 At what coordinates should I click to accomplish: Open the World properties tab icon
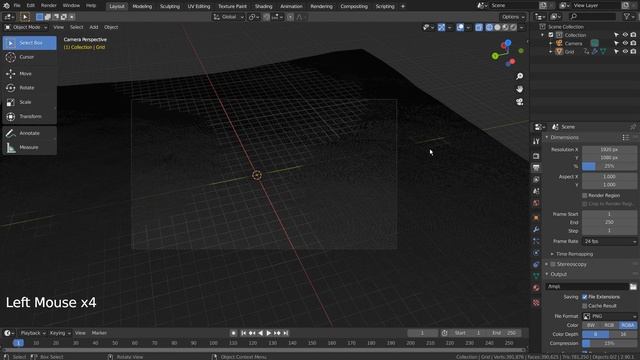536,203
